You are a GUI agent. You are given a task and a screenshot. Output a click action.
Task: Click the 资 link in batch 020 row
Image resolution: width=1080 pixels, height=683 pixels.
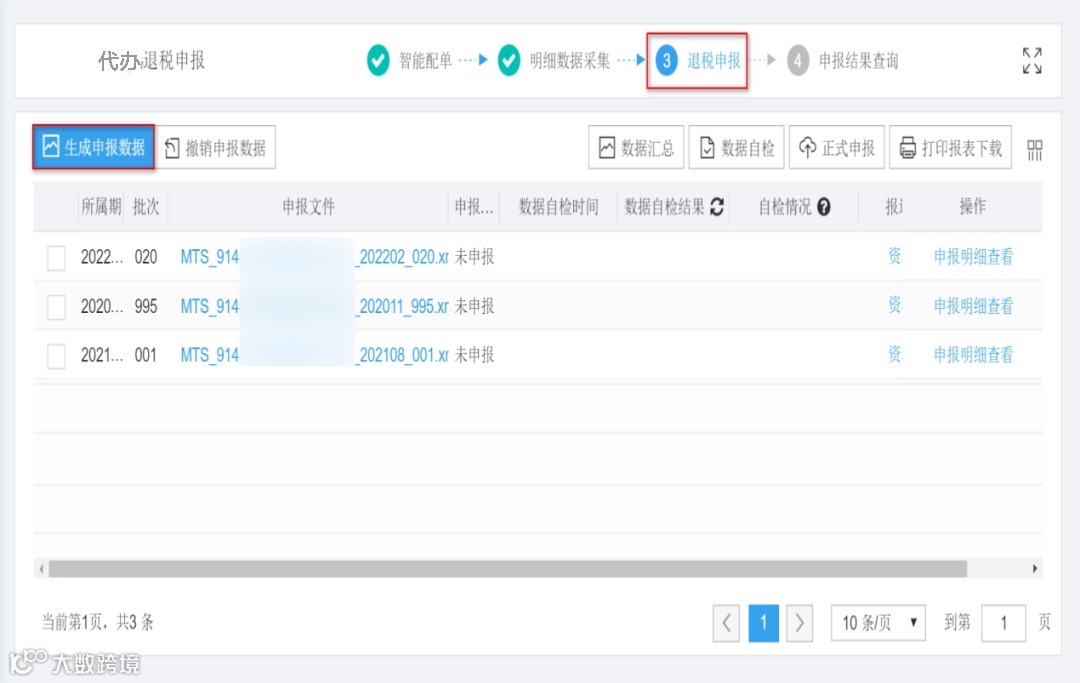[x=894, y=256]
